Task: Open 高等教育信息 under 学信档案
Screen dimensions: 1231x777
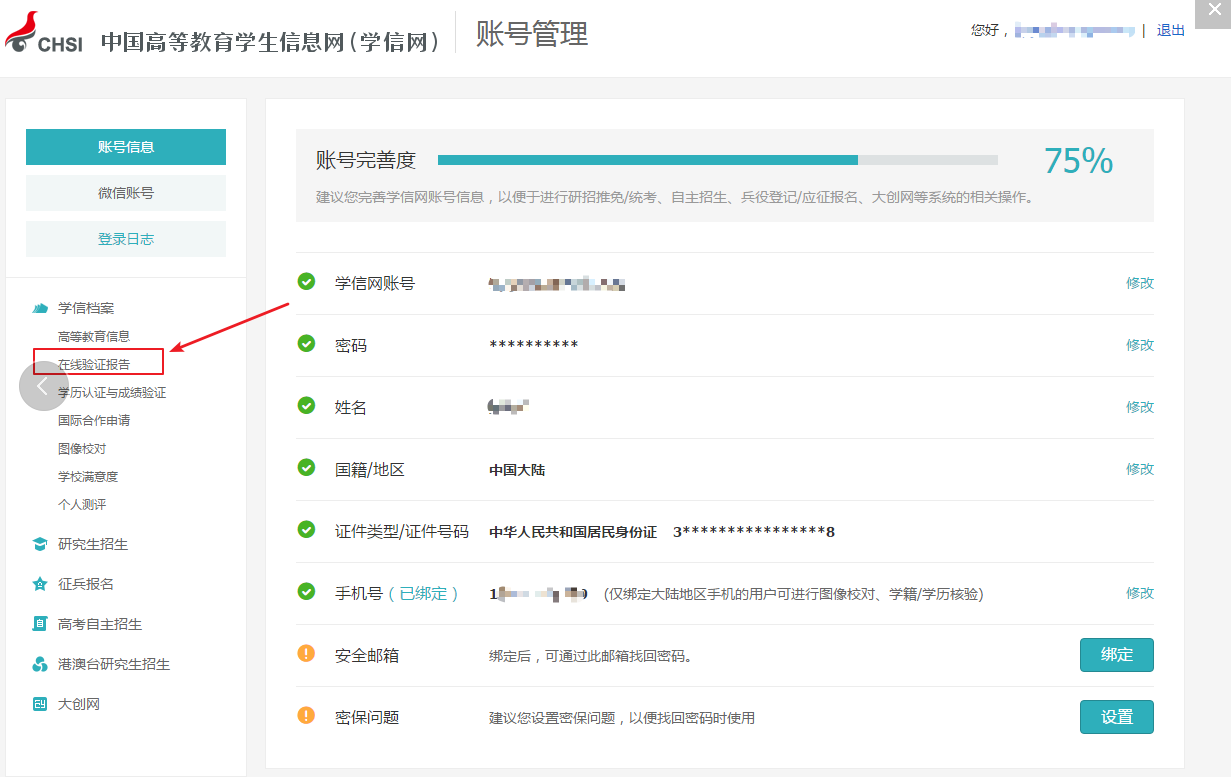Action: pos(94,336)
